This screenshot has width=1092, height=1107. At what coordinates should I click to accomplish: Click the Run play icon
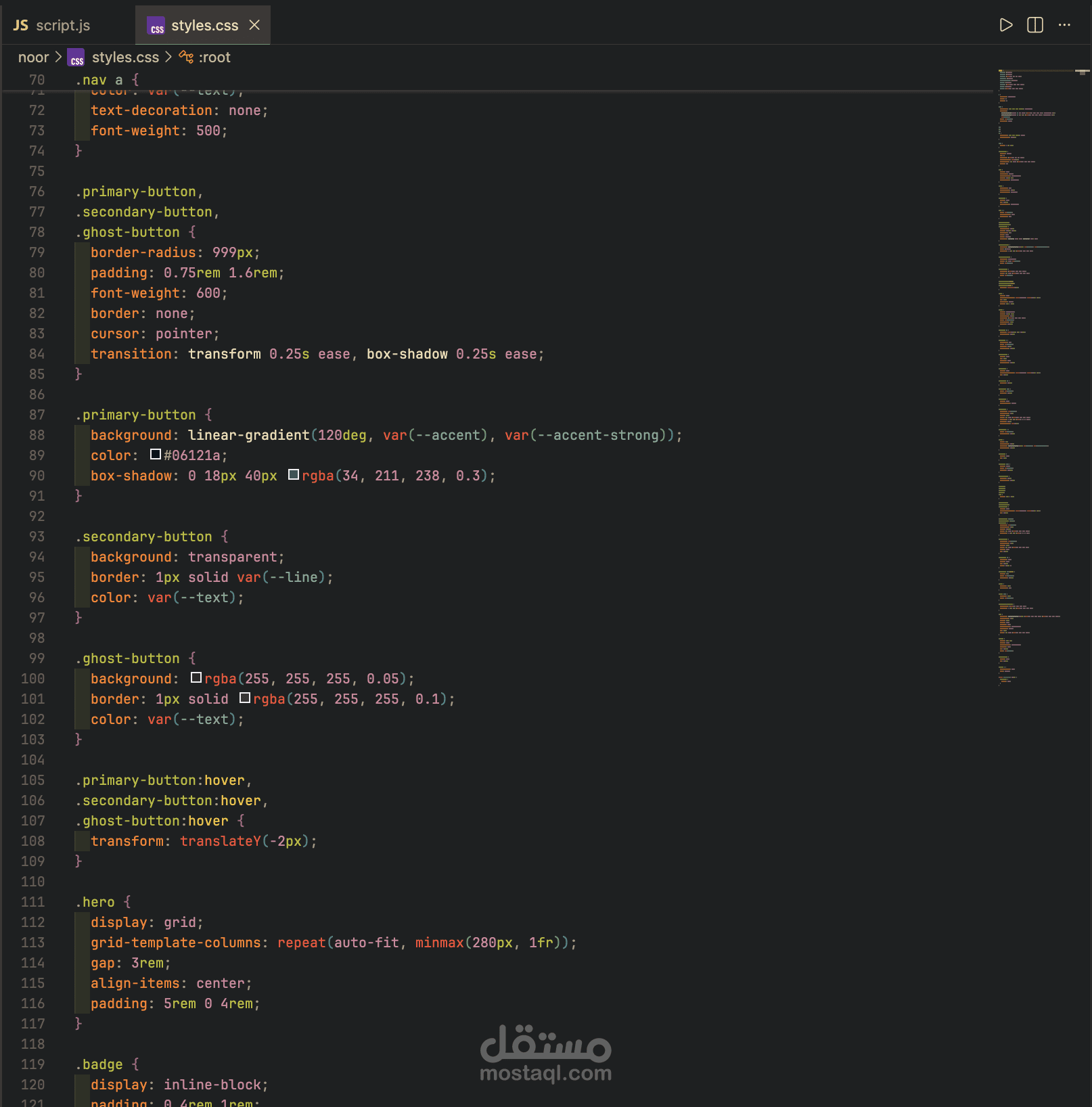pyautogui.click(x=1006, y=25)
